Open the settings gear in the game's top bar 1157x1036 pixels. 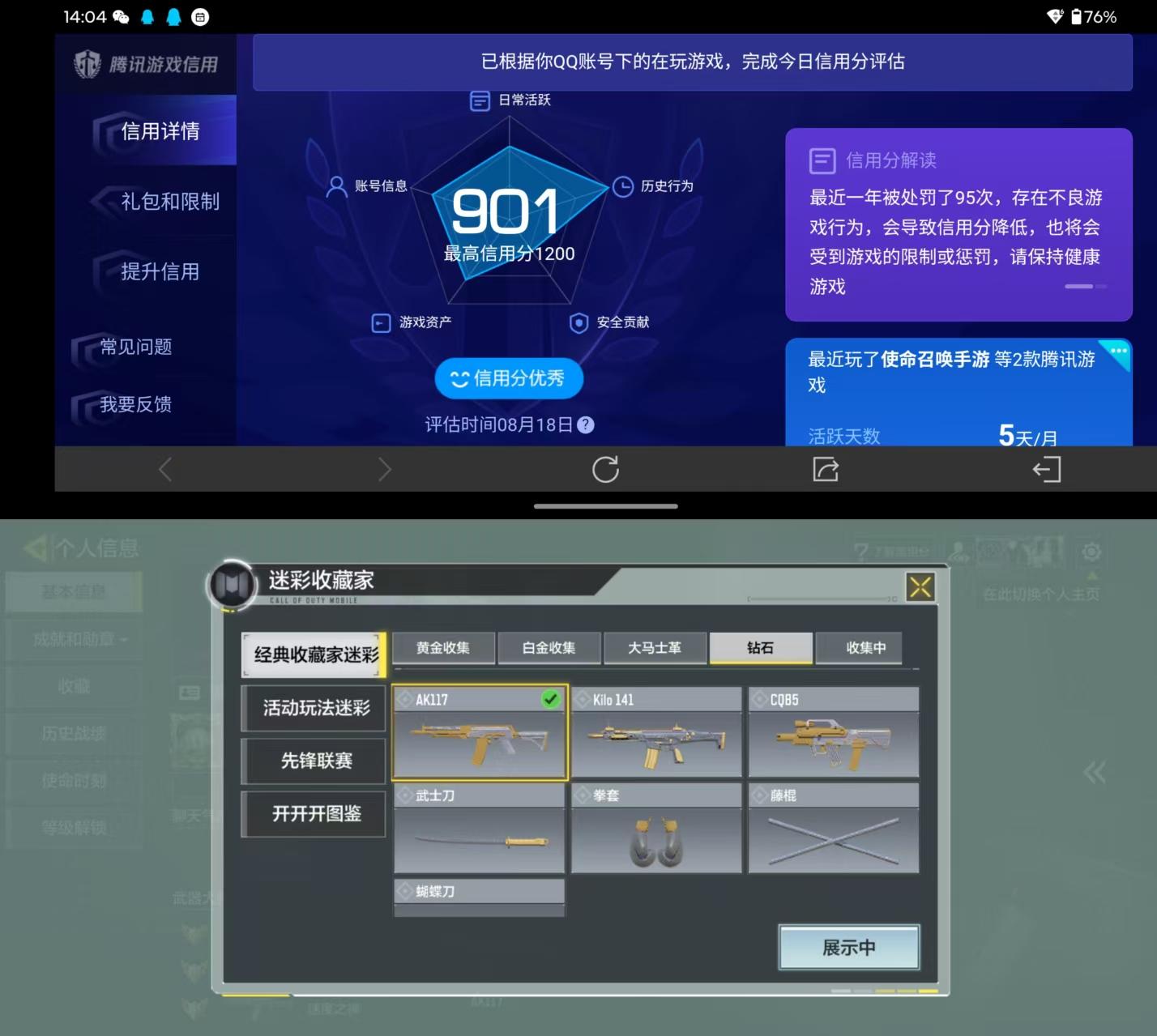click(x=1091, y=552)
